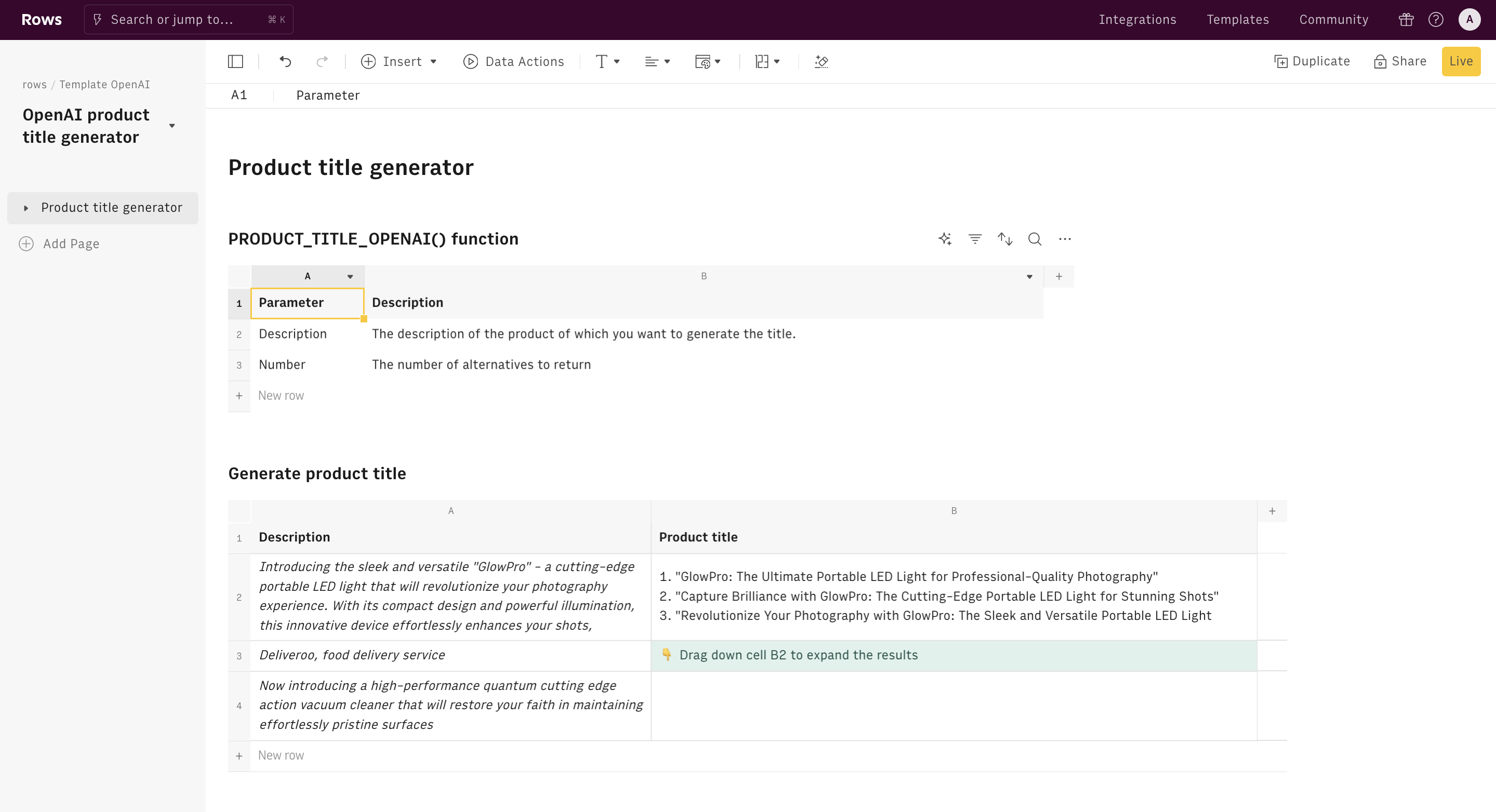Image resolution: width=1496 pixels, height=812 pixels.
Task: Open the Integrations menu item
Action: 1137,20
